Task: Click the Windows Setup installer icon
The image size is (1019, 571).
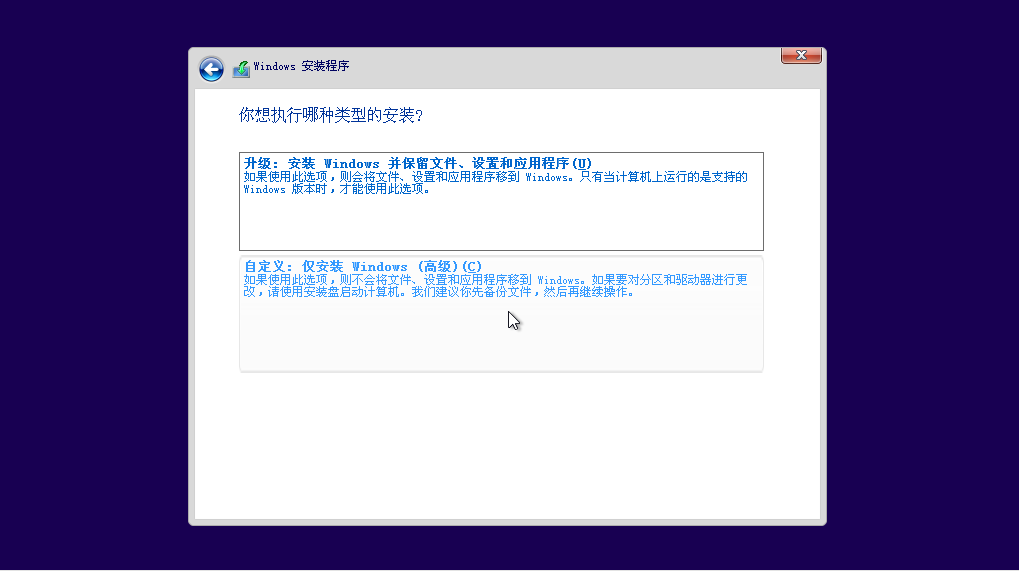Action: 241,69
